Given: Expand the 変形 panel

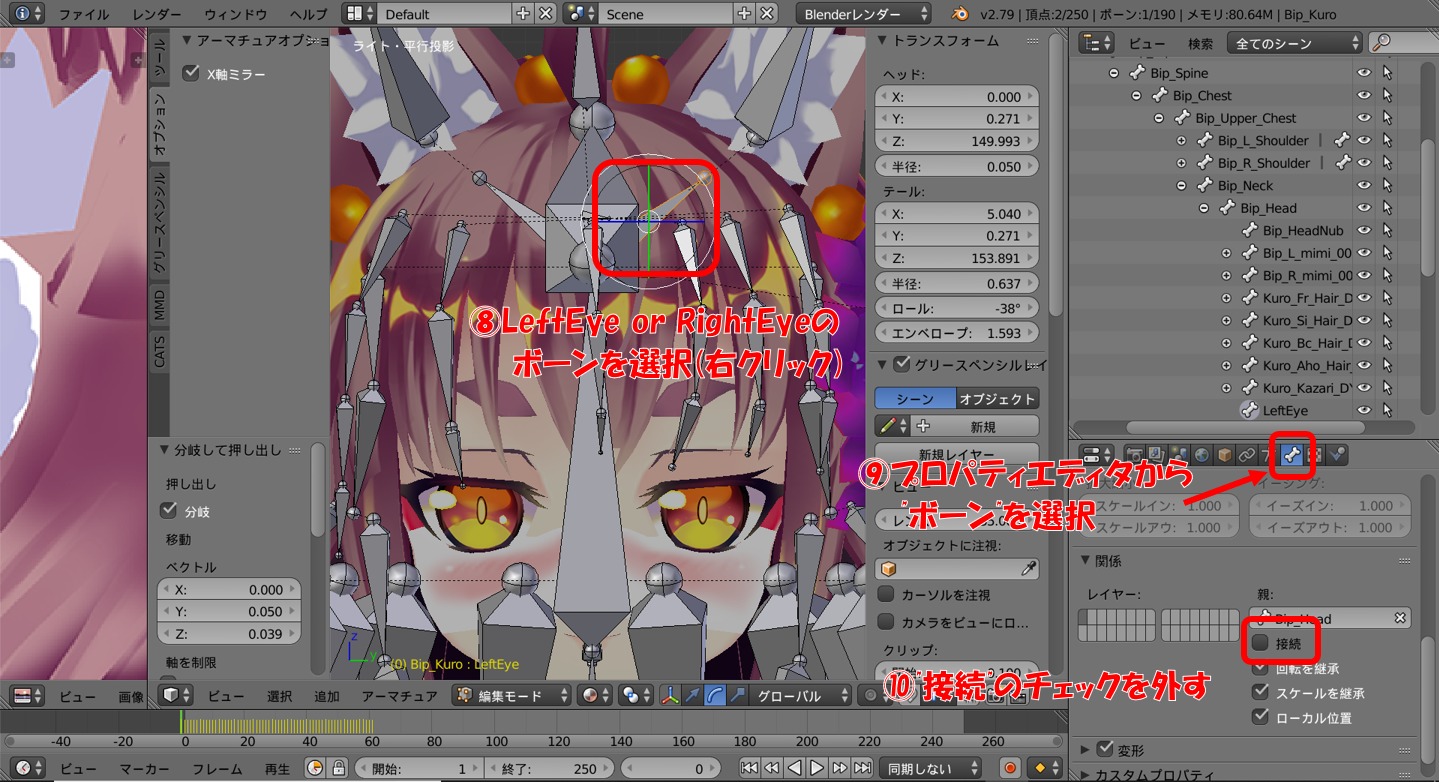Looking at the screenshot, I should click(x=1087, y=749).
